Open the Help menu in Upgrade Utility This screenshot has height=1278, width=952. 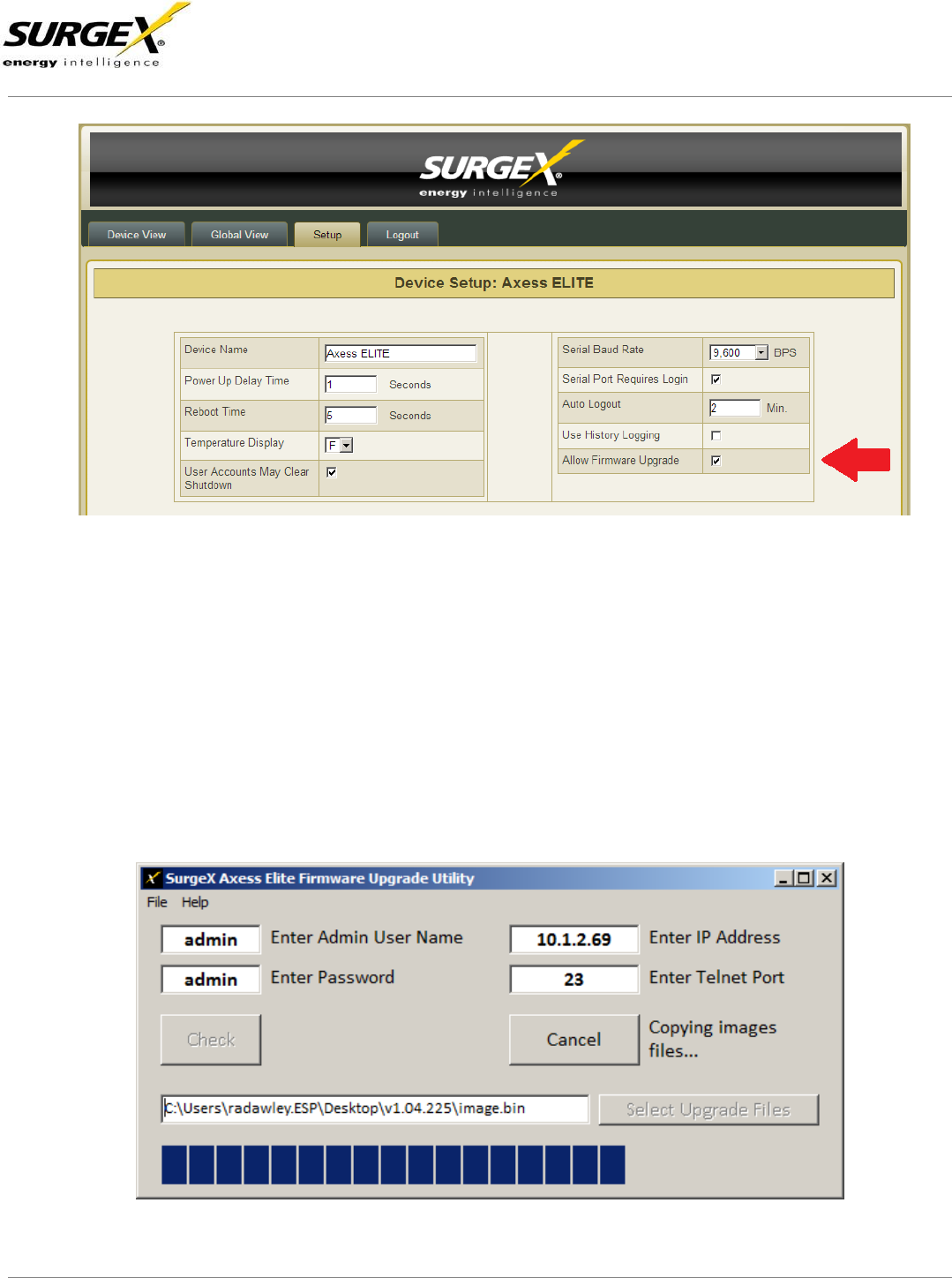195,902
